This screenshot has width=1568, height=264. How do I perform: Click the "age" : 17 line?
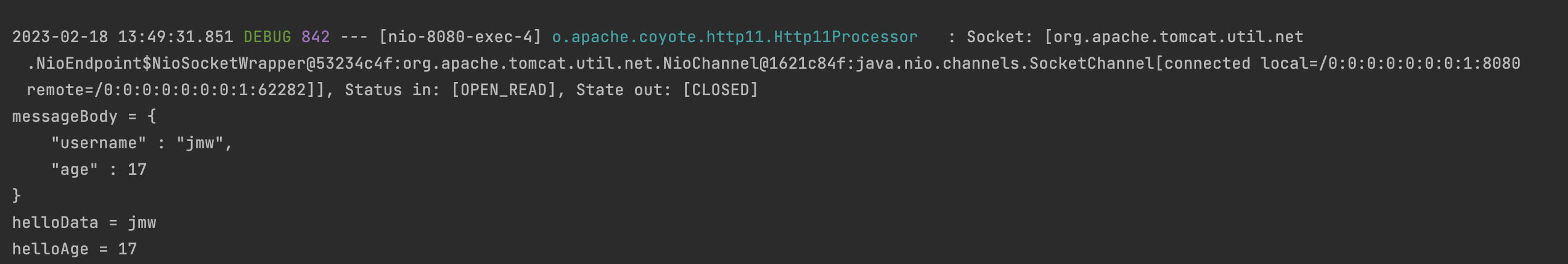point(99,170)
